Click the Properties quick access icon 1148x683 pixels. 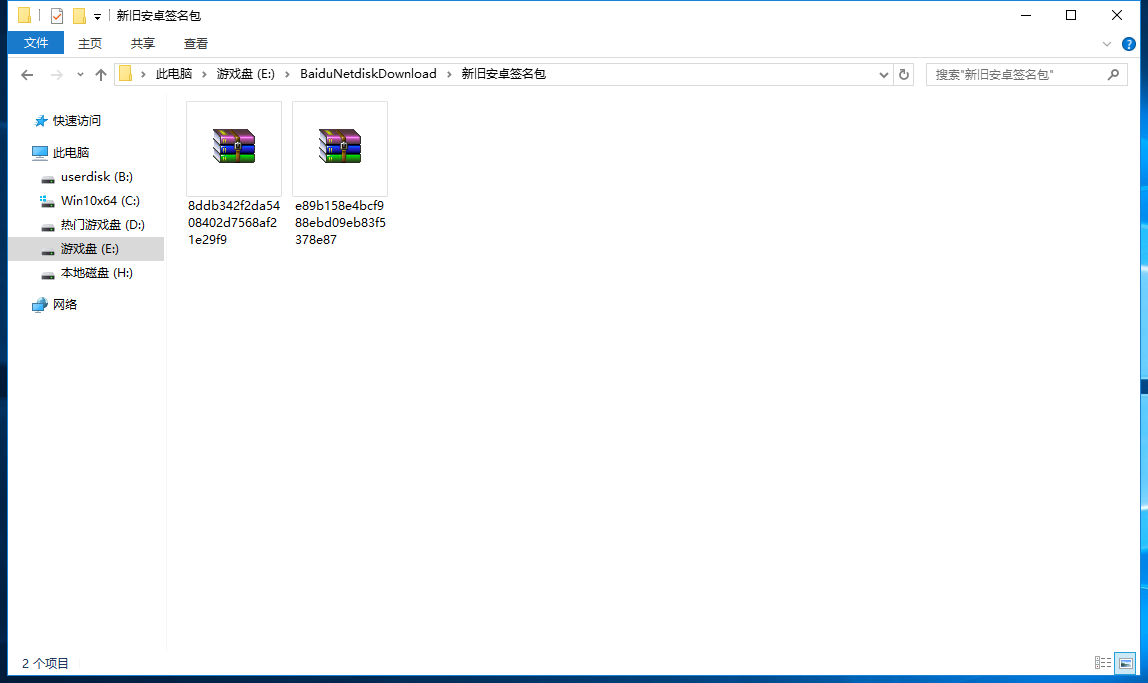56,15
